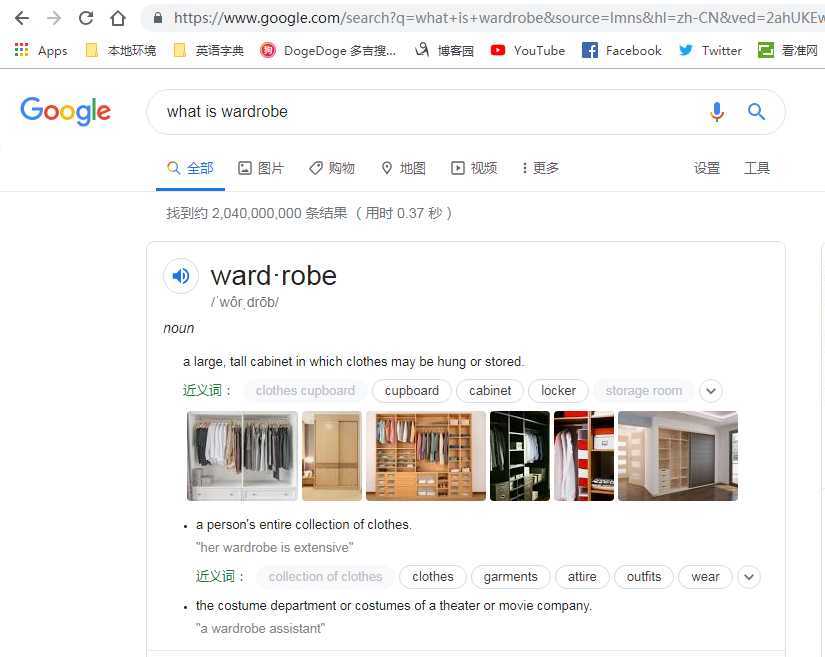Open the room with built-in wardrobe image

(678, 456)
